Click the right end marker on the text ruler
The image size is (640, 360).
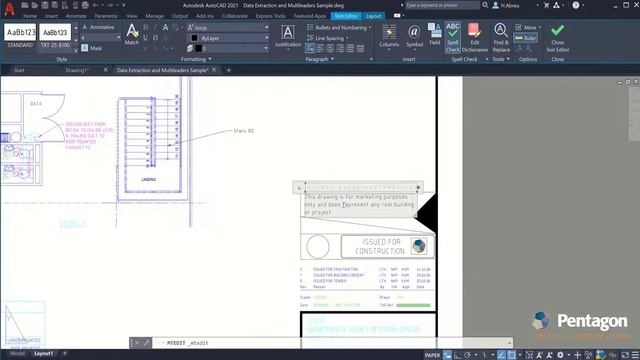[418, 188]
